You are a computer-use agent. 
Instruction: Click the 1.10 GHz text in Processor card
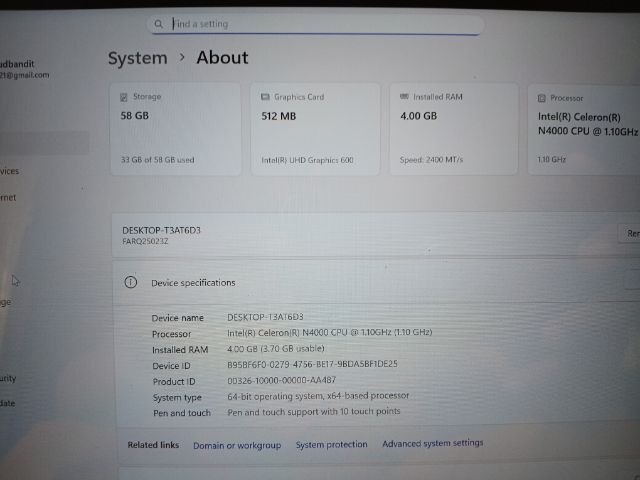pos(552,160)
